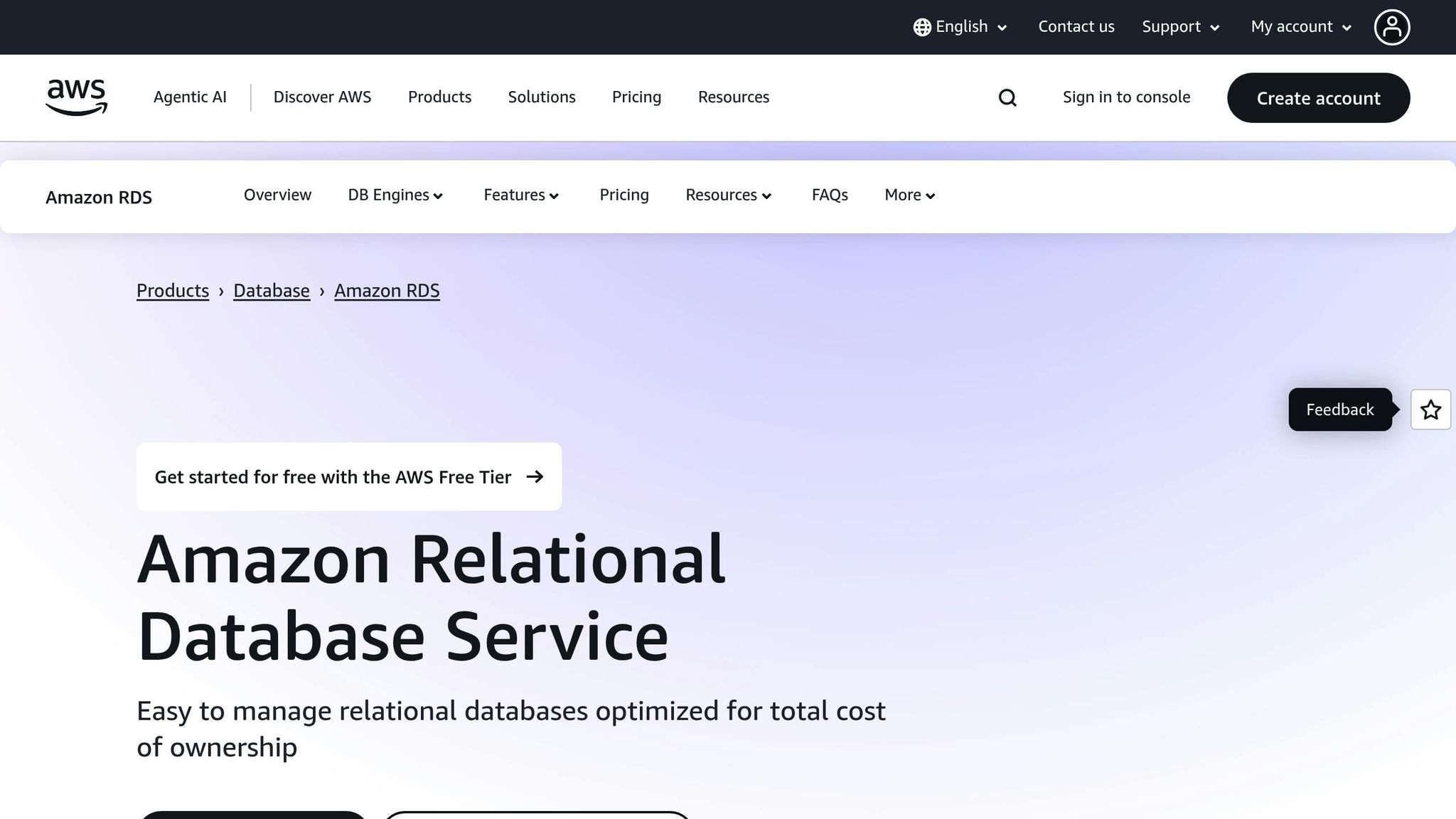The image size is (1456, 819).
Task: Click the Feedback button
Action: pos(1340,409)
